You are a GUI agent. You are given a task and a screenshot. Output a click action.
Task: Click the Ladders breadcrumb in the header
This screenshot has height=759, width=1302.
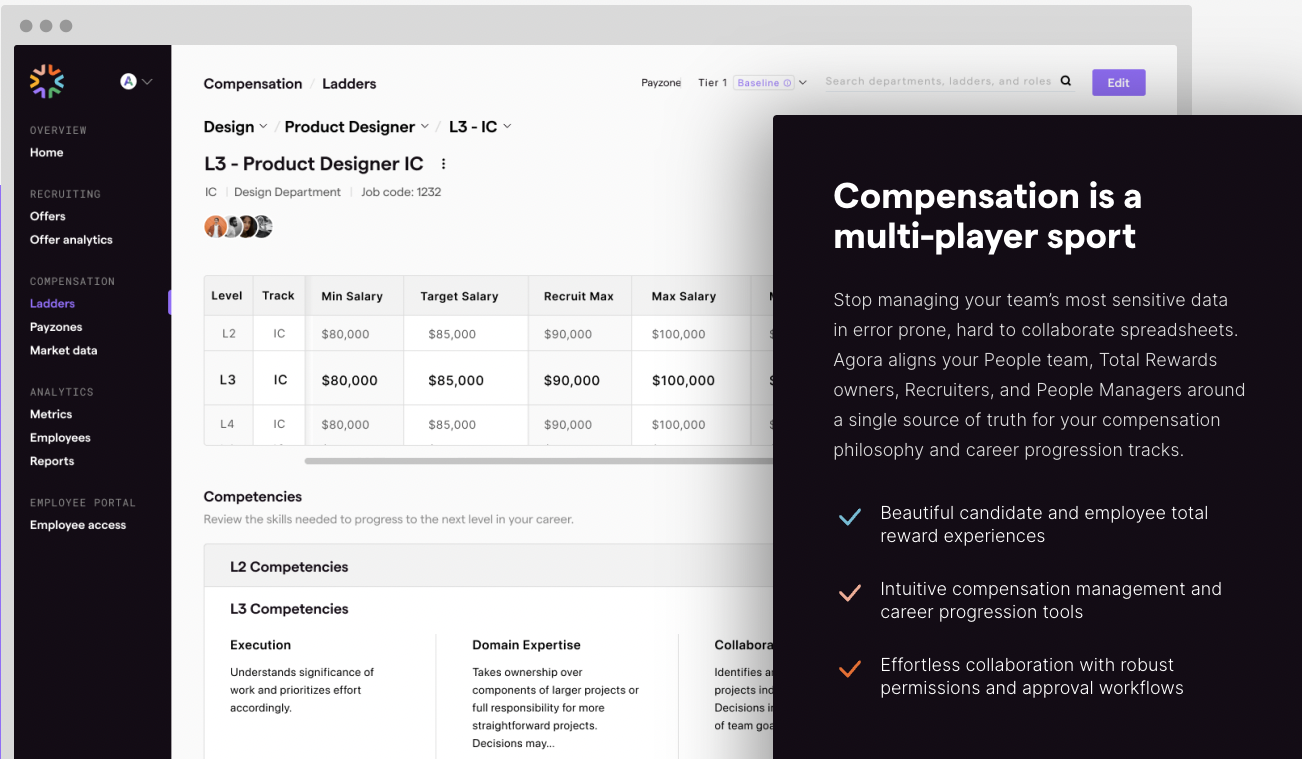(x=349, y=84)
